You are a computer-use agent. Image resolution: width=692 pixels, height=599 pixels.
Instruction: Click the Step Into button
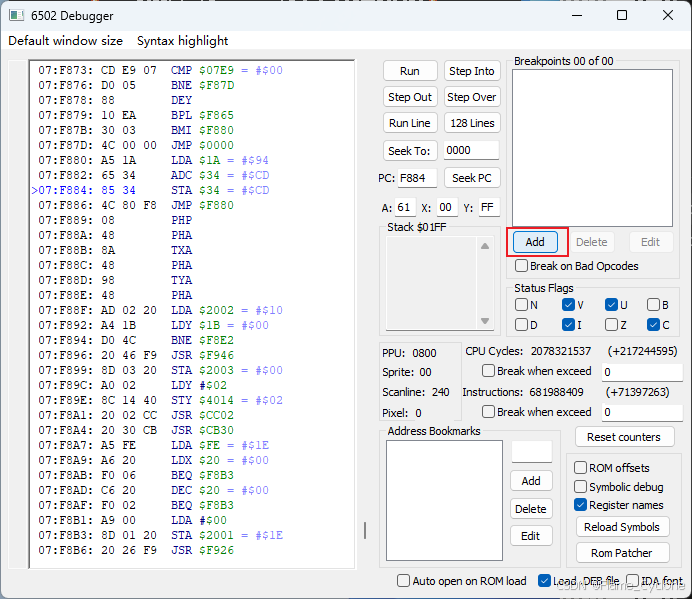pos(472,71)
